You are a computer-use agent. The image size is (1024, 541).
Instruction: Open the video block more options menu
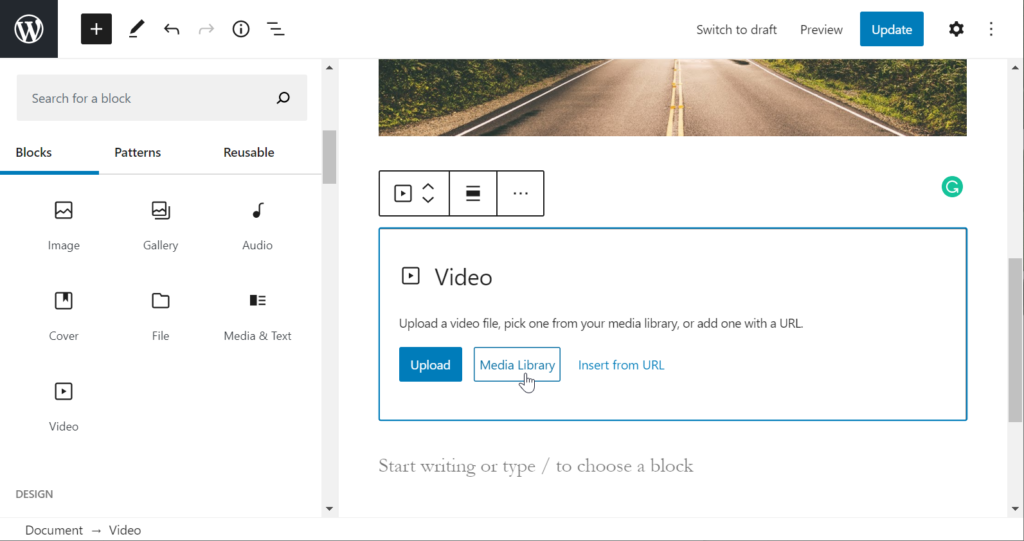click(x=520, y=194)
